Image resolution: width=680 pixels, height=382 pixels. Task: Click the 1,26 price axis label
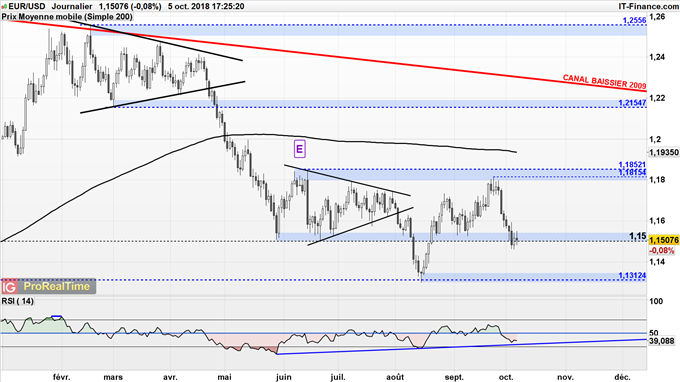657,17
